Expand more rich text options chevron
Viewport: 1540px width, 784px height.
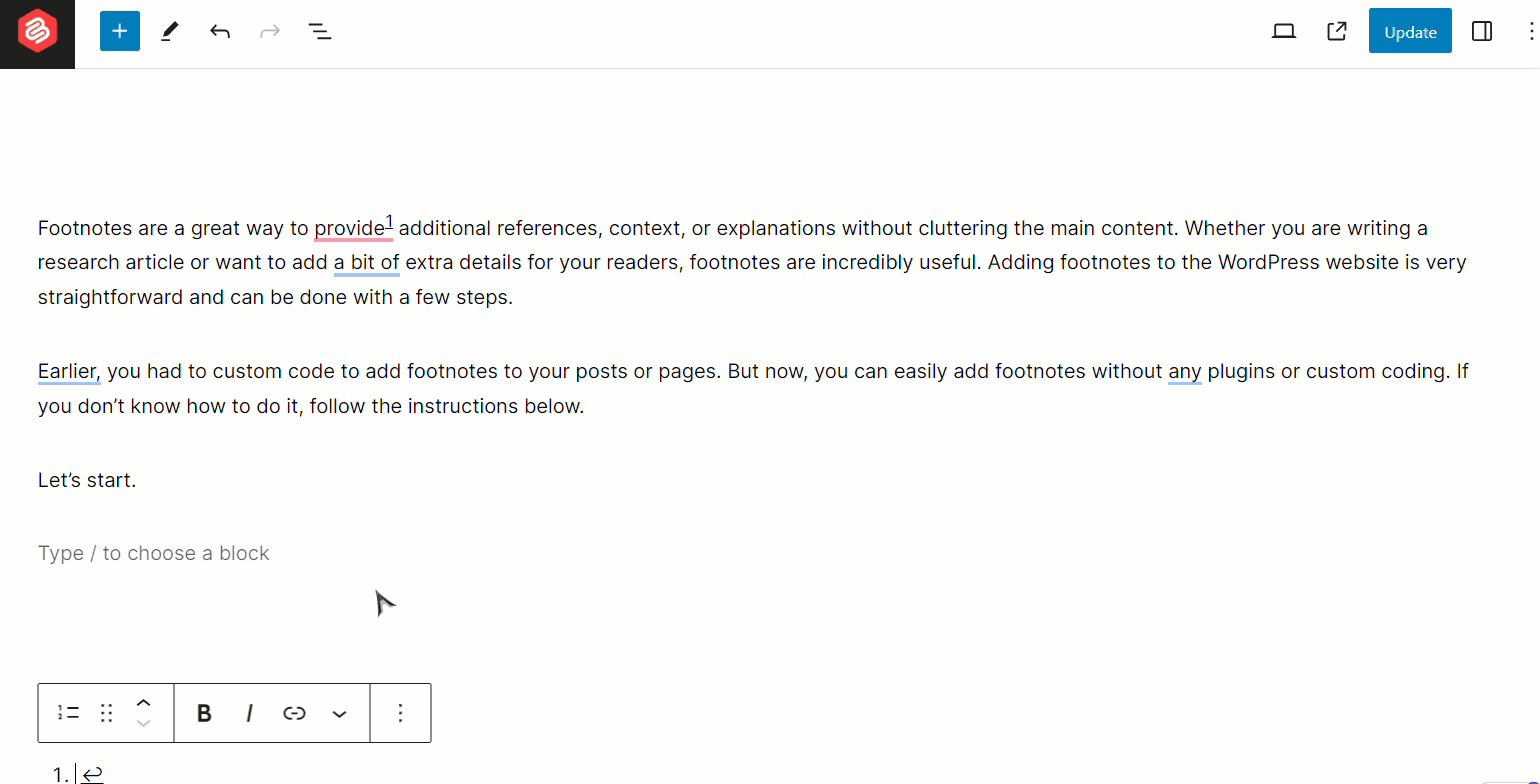click(x=339, y=713)
